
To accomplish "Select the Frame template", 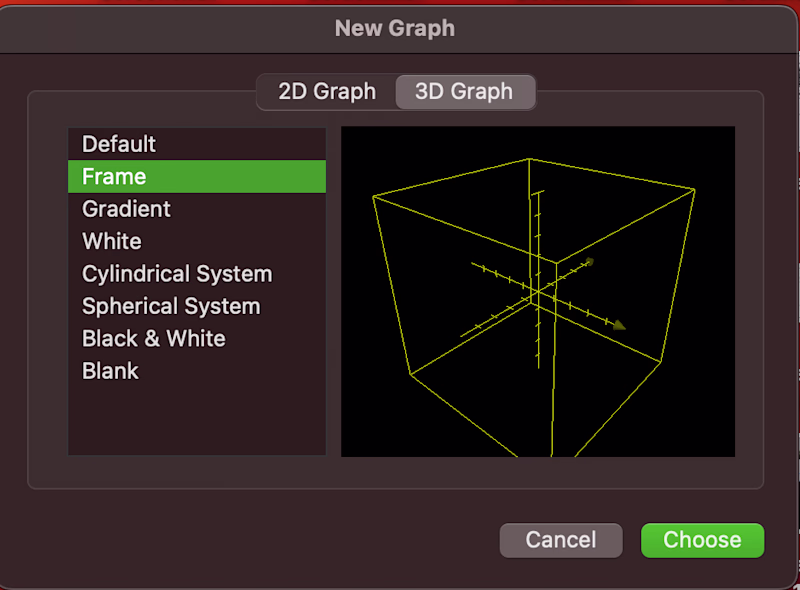I will (x=113, y=176).
